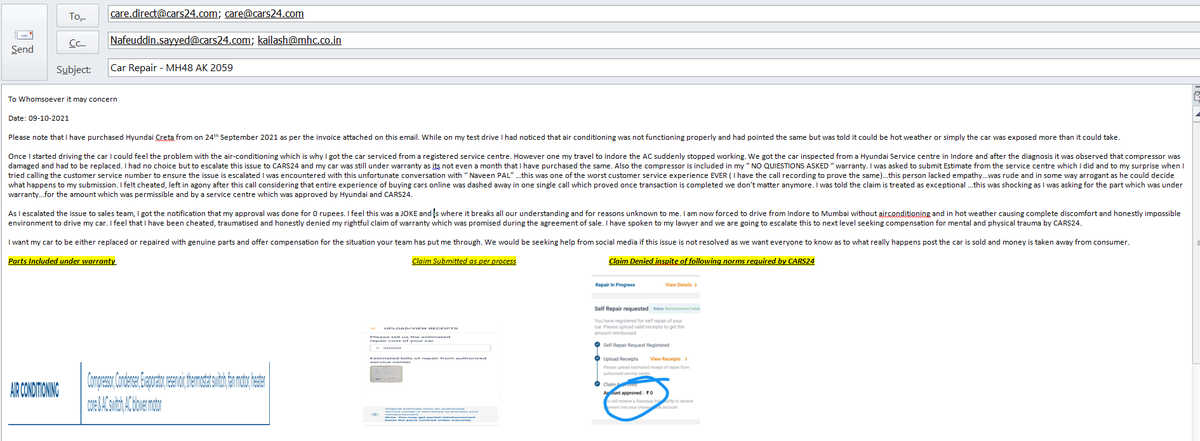Image resolution: width=1200 pixels, height=441 pixels.
Task: Select recipient care.direct@cars24.com in To field
Action: pyautogui.click(x=162, y=15)
